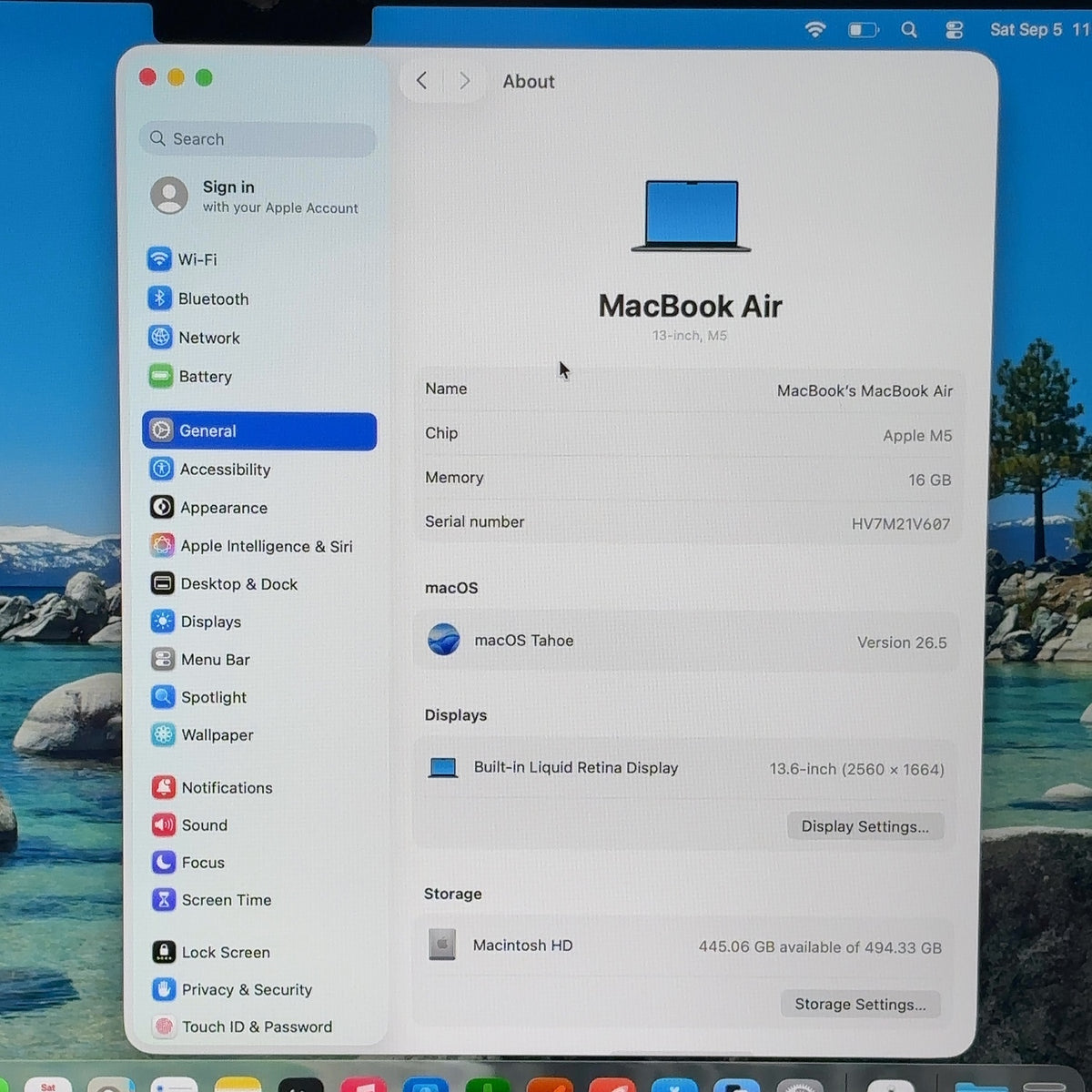Go back with the left chevron
Viewport: 1092px width, 1092px height.
pyautogui.click(x=421, y=80)
